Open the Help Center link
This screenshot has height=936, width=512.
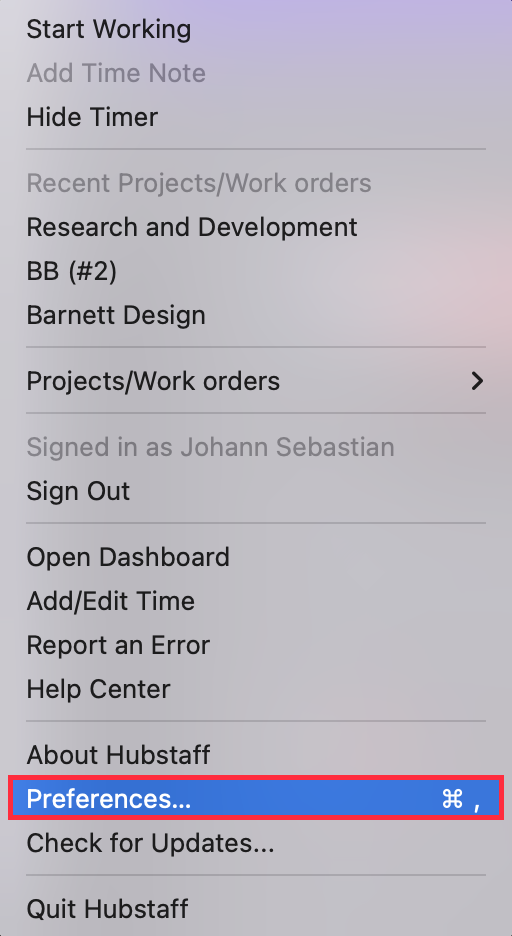(256, 689)
